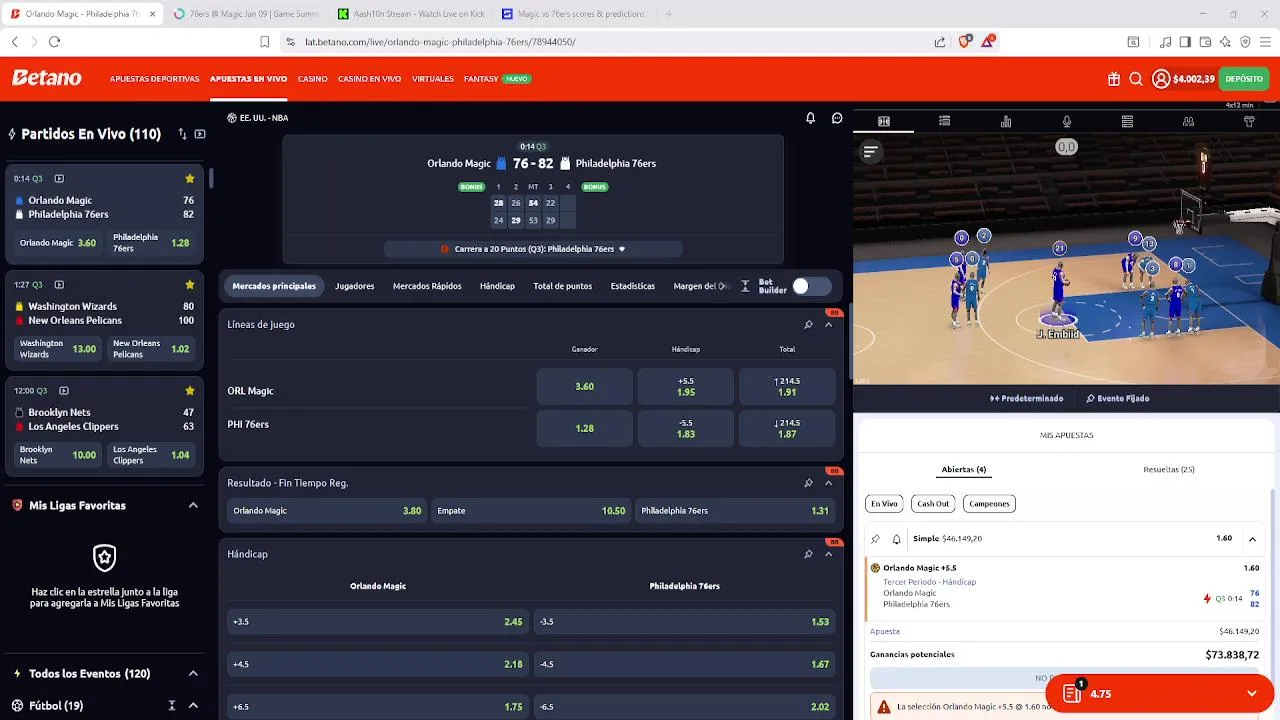Collapse Todos los Eventos (120) list
This screenshot has width=1280, height=720.
(x=193, y=674)
